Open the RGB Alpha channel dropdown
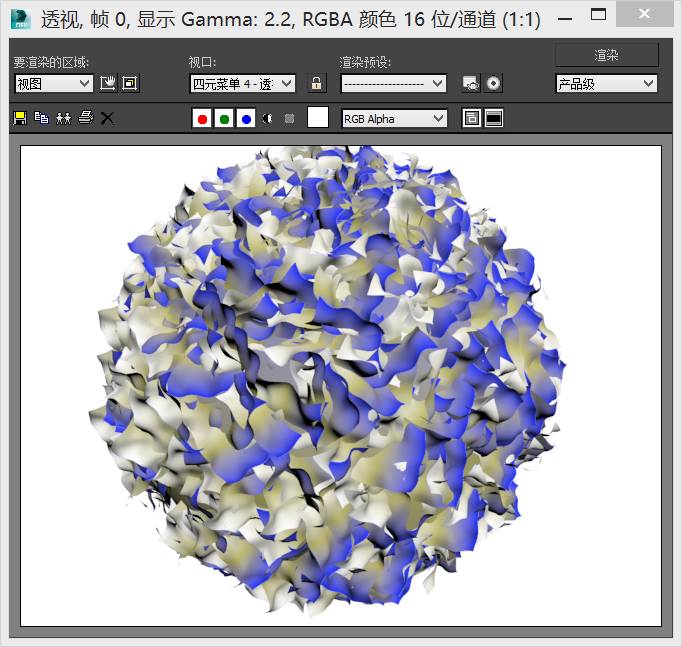 (x=394, y=118)
